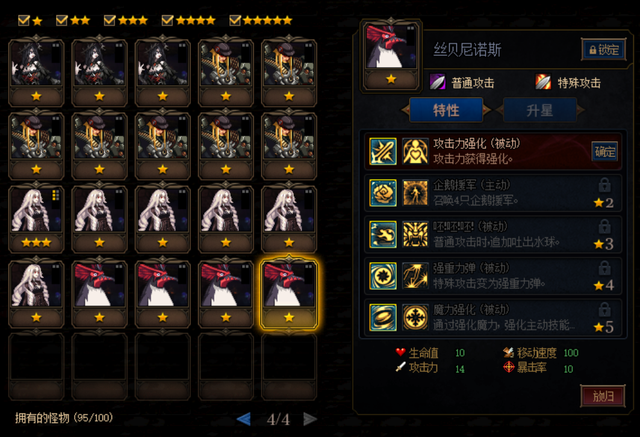640x437 pixels.
Task: Click the 普通攻击 normal attack icon
Action: click(438, 82)
